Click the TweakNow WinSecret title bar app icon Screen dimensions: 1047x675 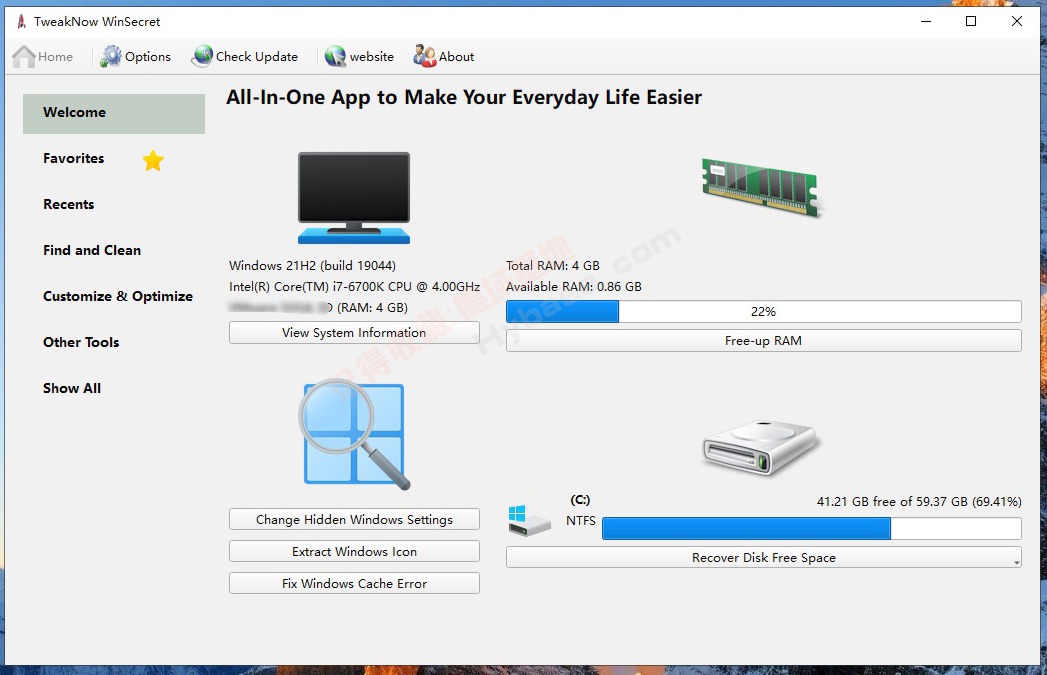[x=21, y=21]
